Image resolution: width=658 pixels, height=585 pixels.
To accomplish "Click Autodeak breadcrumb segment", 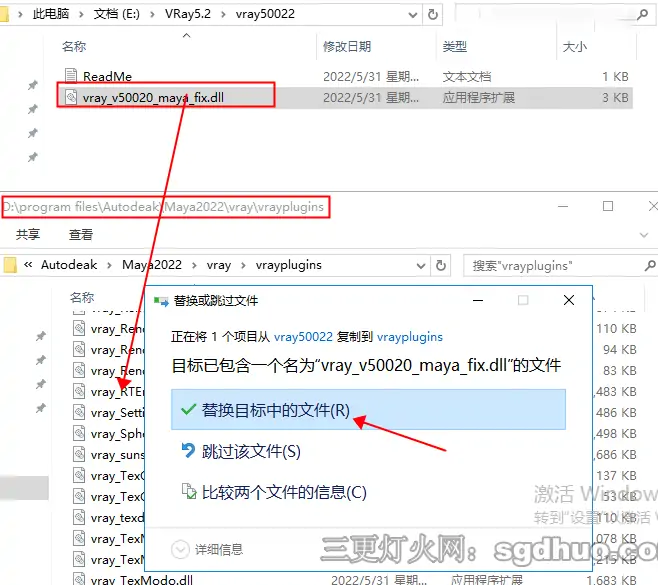I will pos(69,265).
